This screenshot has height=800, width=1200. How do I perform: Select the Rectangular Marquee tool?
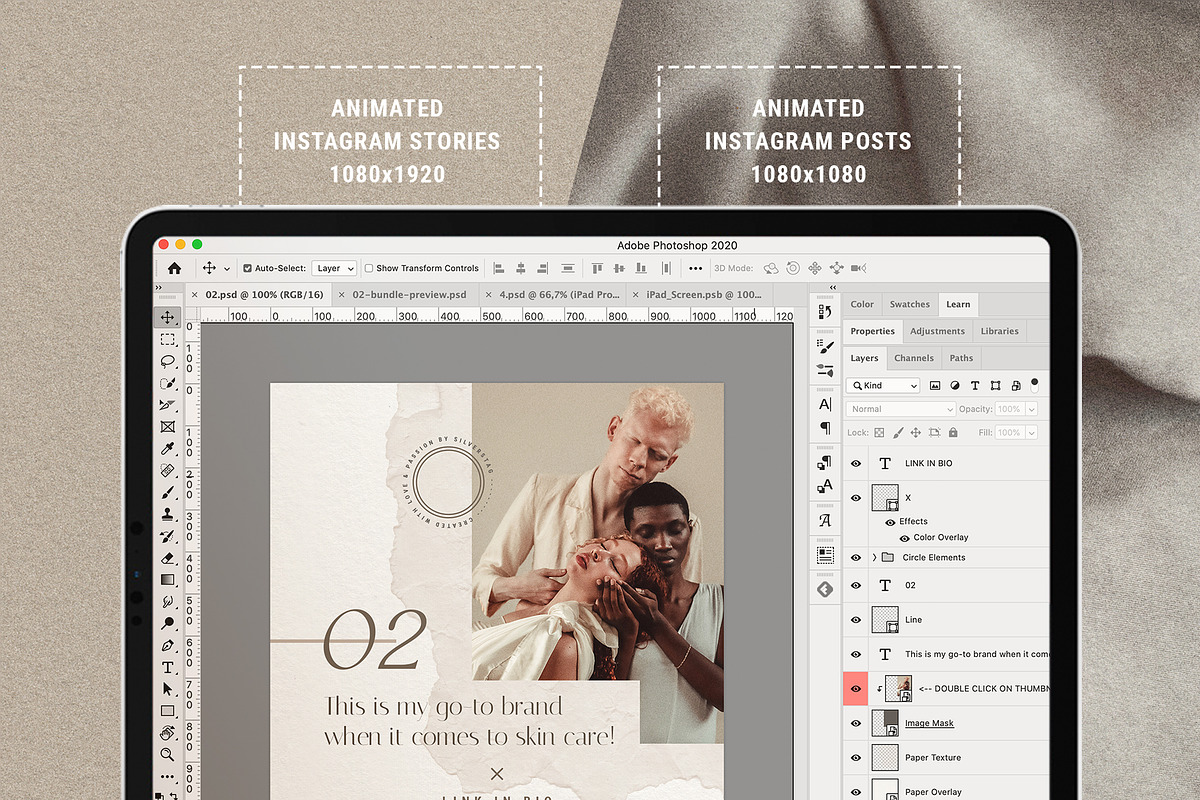(x=167, y=340)
